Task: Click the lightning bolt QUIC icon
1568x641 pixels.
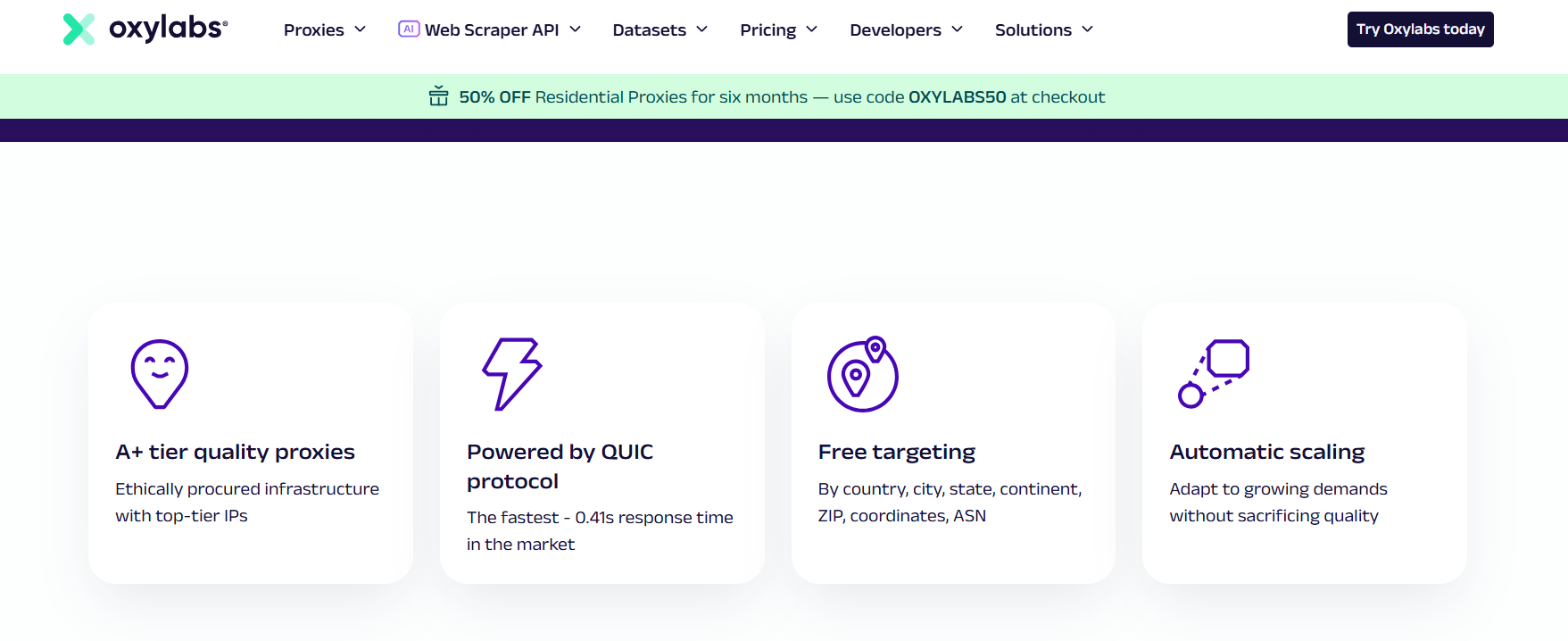Action: 510,373
